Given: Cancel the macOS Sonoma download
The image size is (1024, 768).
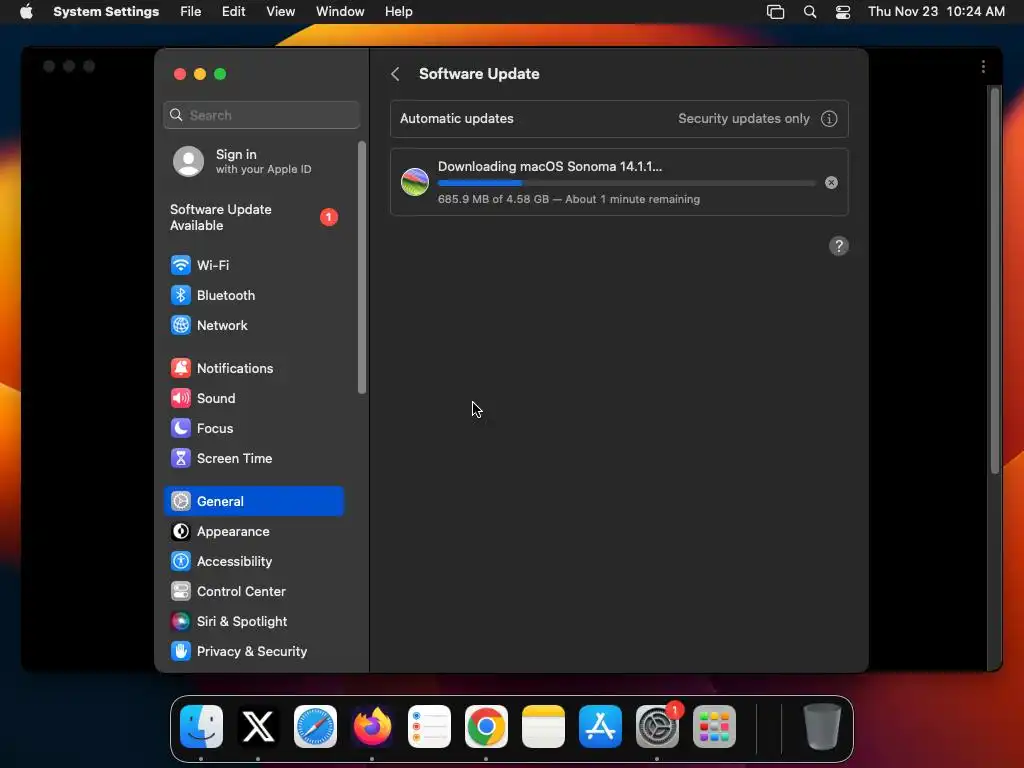Looking at the screenshot, I should 831,183.
